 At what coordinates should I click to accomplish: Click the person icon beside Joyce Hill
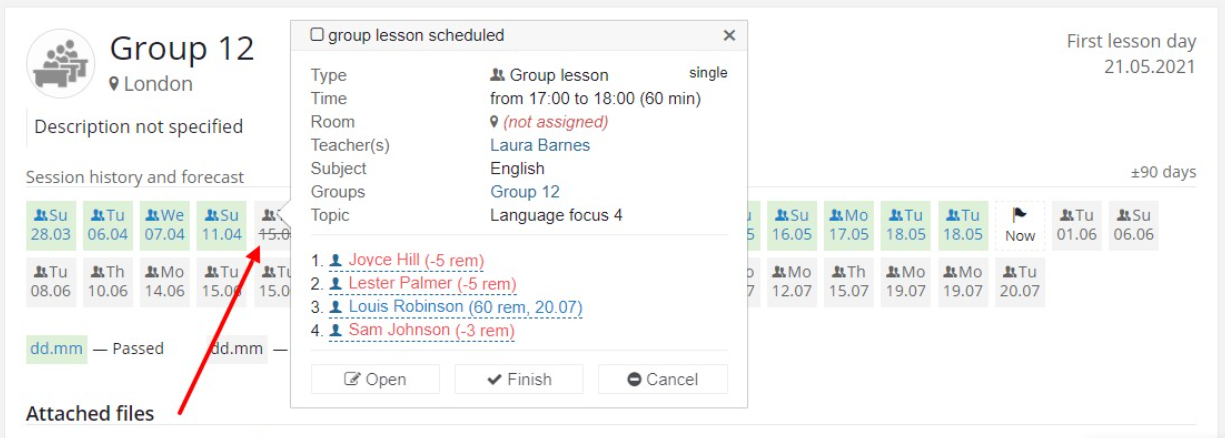point(336,260)
